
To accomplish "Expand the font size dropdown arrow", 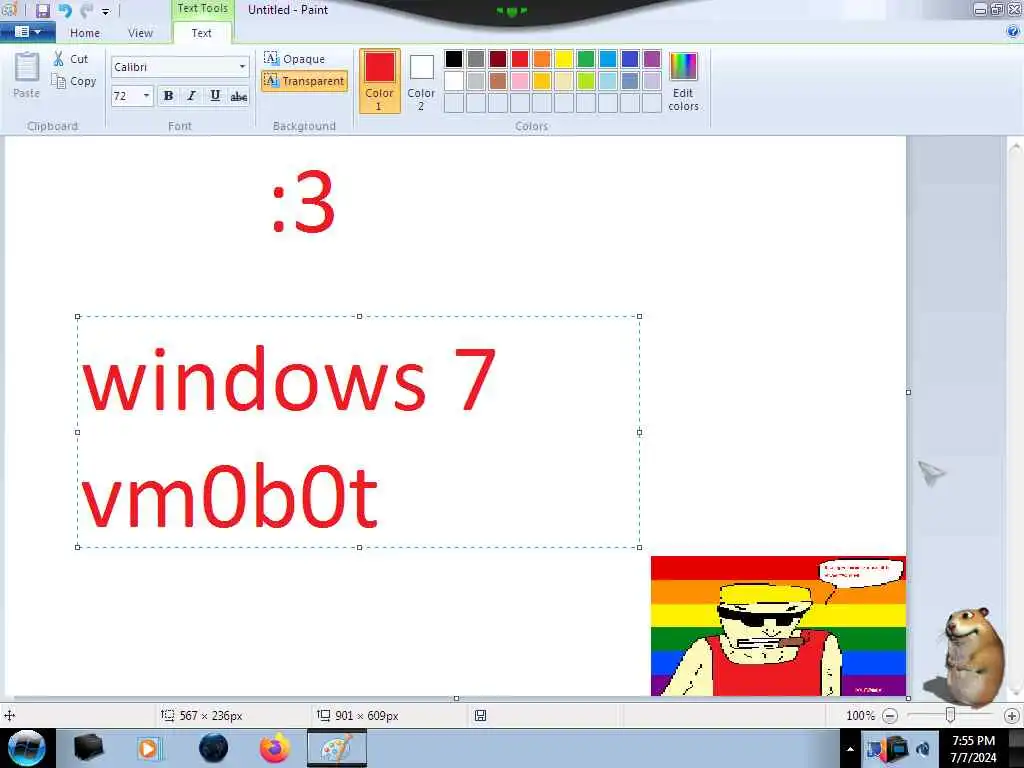I will (x=146, y=96).
